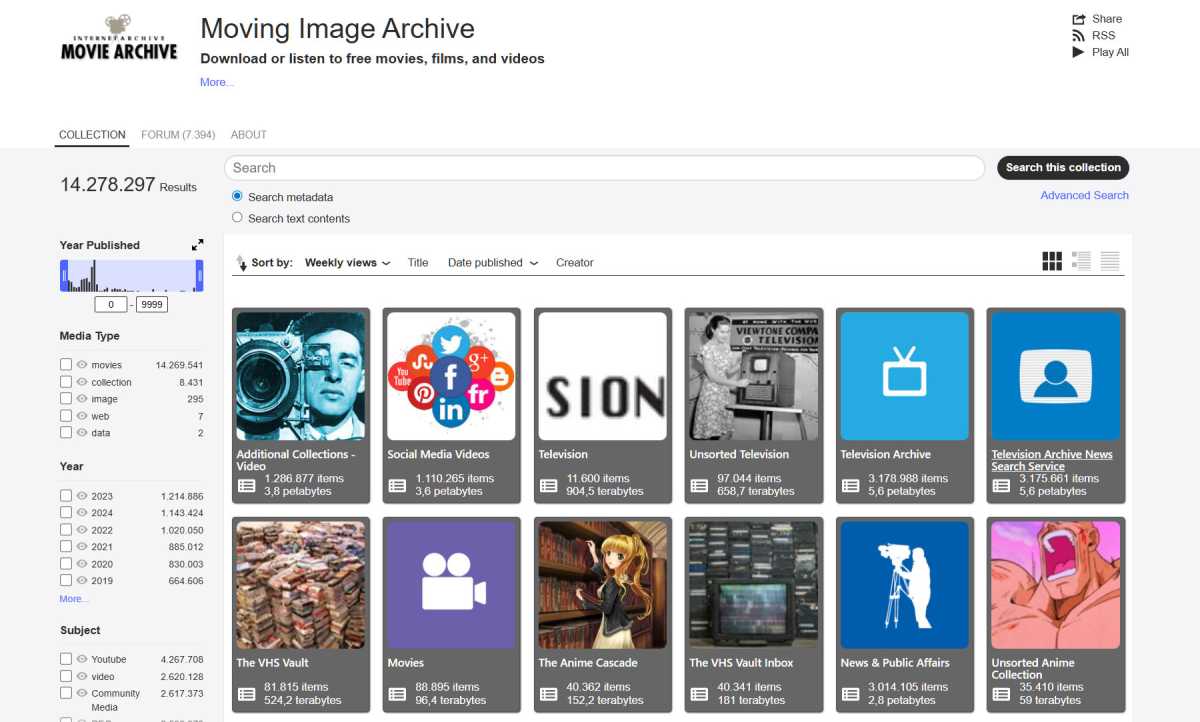The height and width of the screenshot is (722, 1200).
Task: Click the Search this collection button
Action: 1063,168
